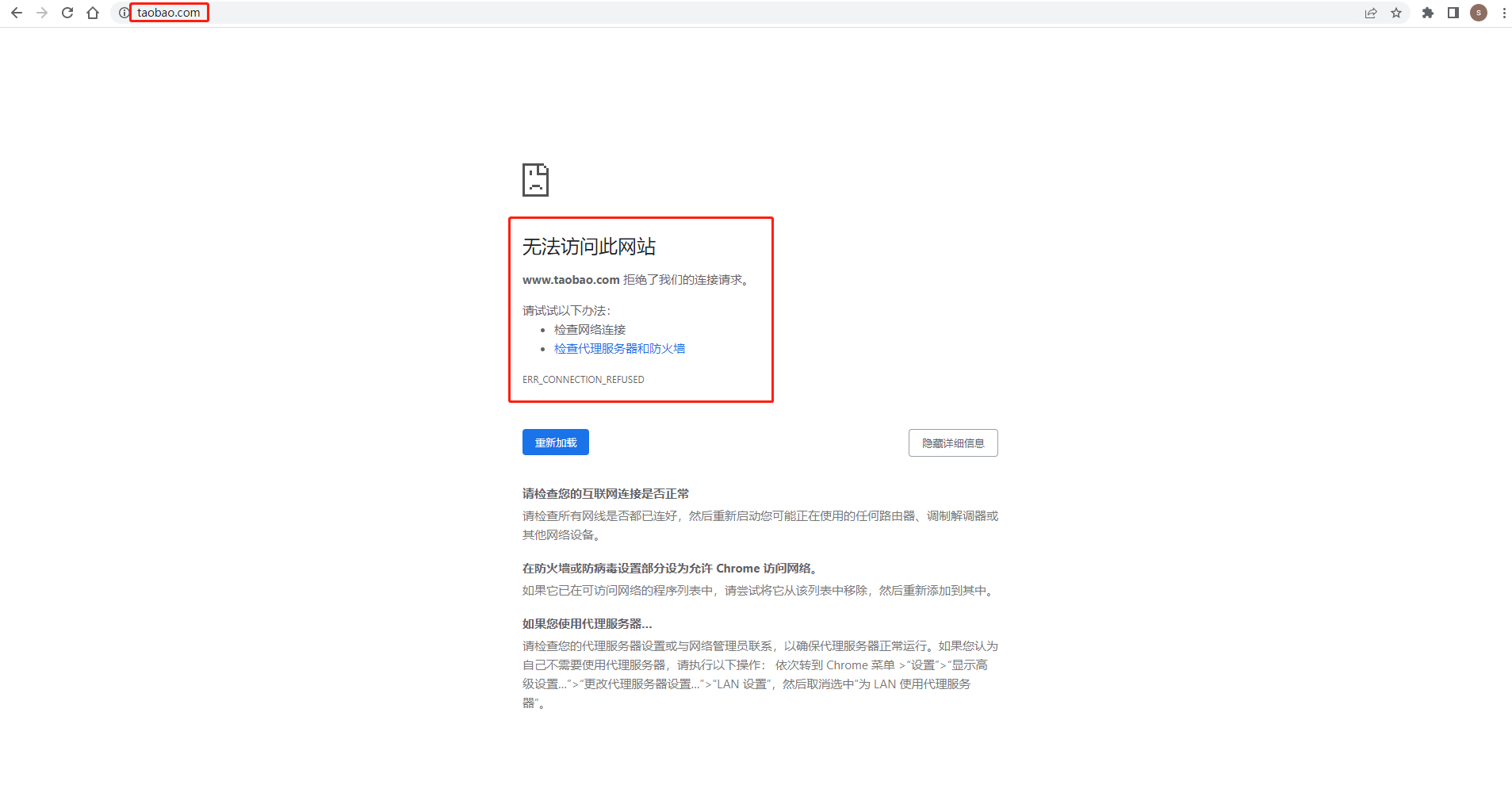1512x812 pixels.
Task: Click the sad page error icon
Action: (x=535, y=180)
